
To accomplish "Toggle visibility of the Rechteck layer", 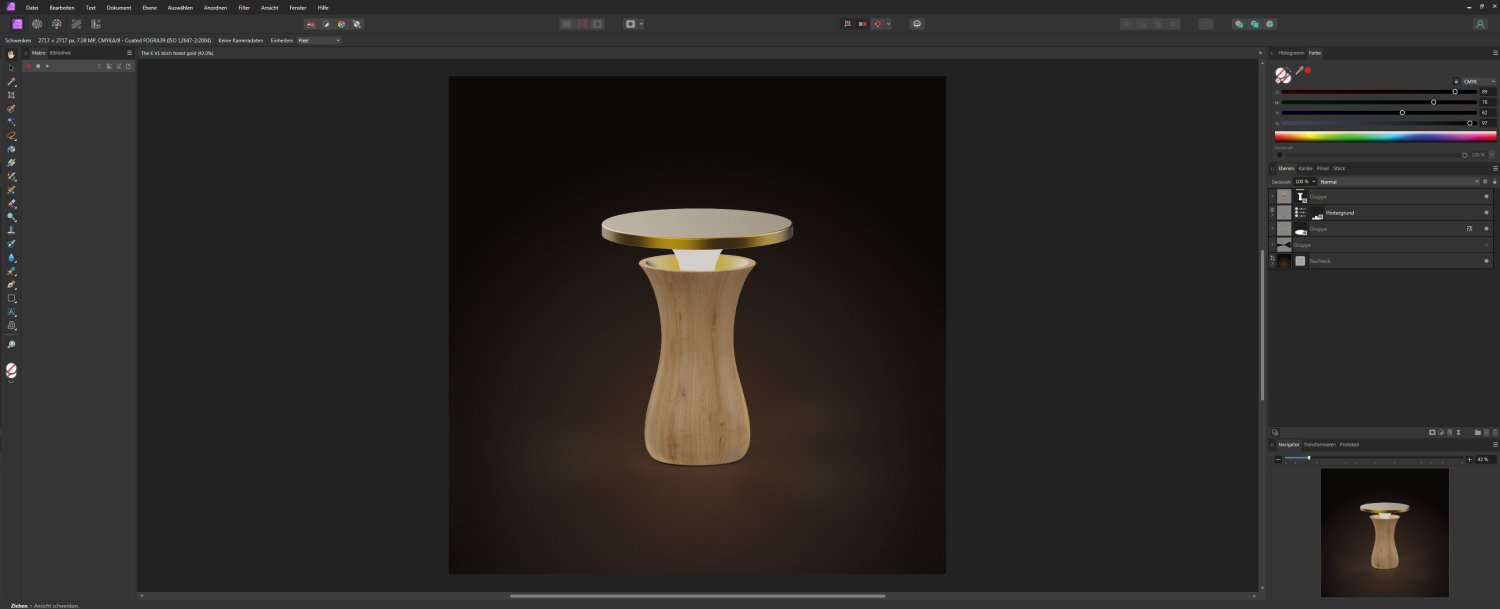I will (x=1486, y=261).
